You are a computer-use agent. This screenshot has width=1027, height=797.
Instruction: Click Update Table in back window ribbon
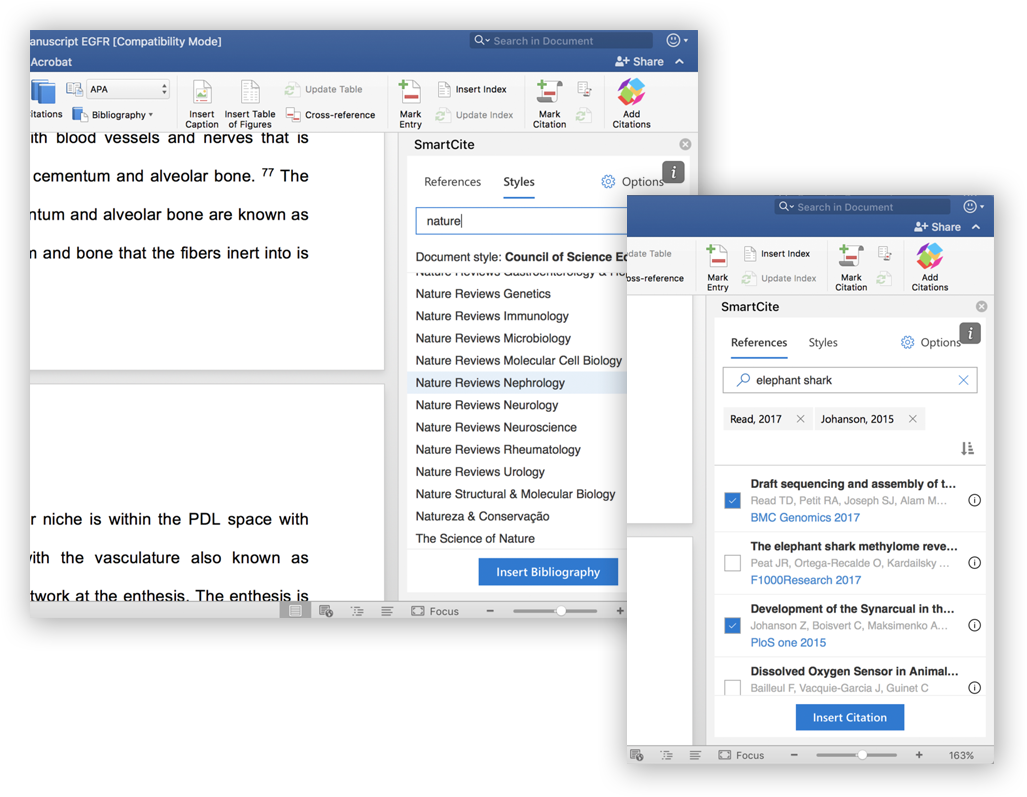pyautogui.click(x=324, y=89)
